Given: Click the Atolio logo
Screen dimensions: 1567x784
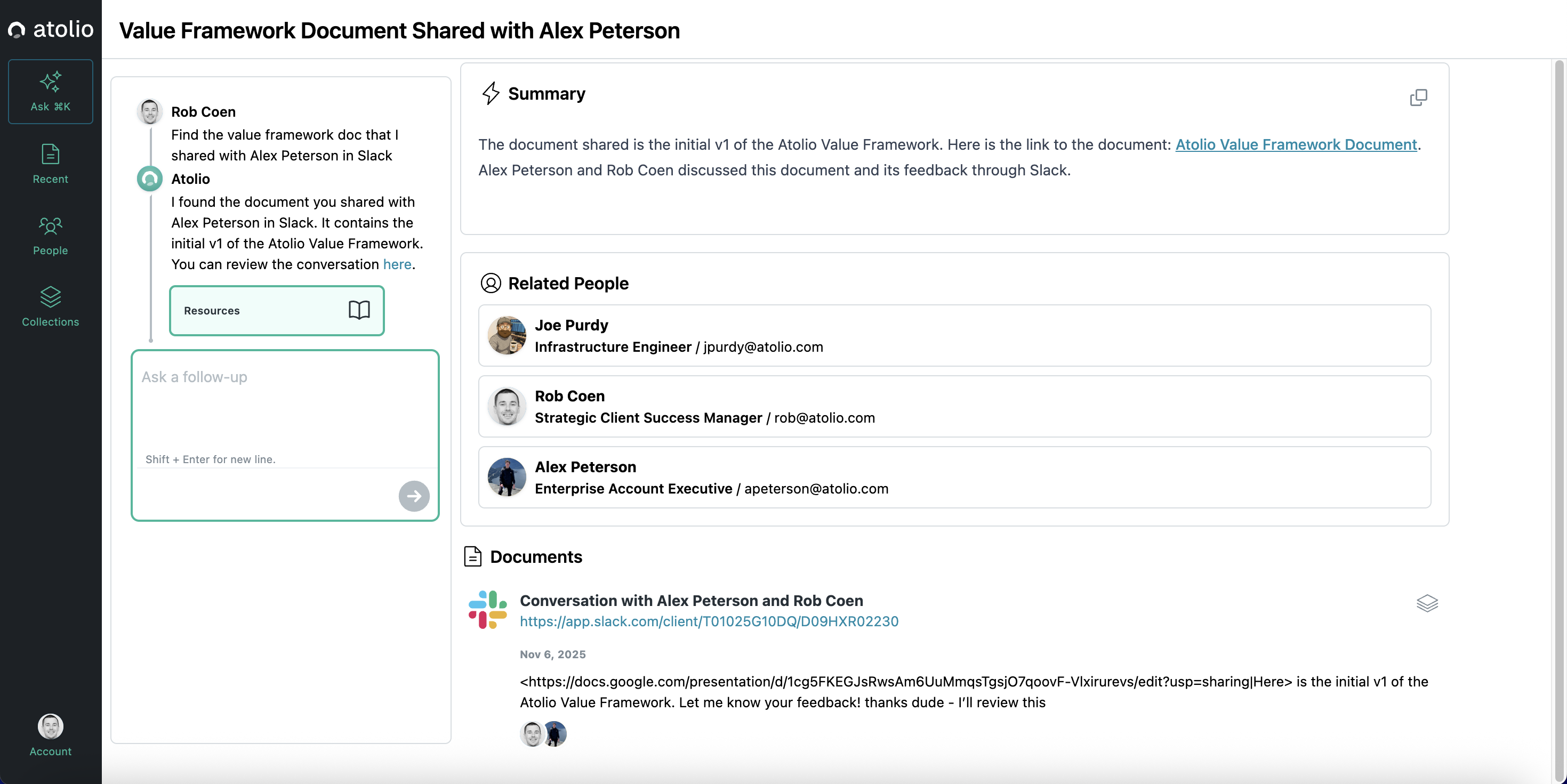Looking at the screenshot, I should coord(51,29).
